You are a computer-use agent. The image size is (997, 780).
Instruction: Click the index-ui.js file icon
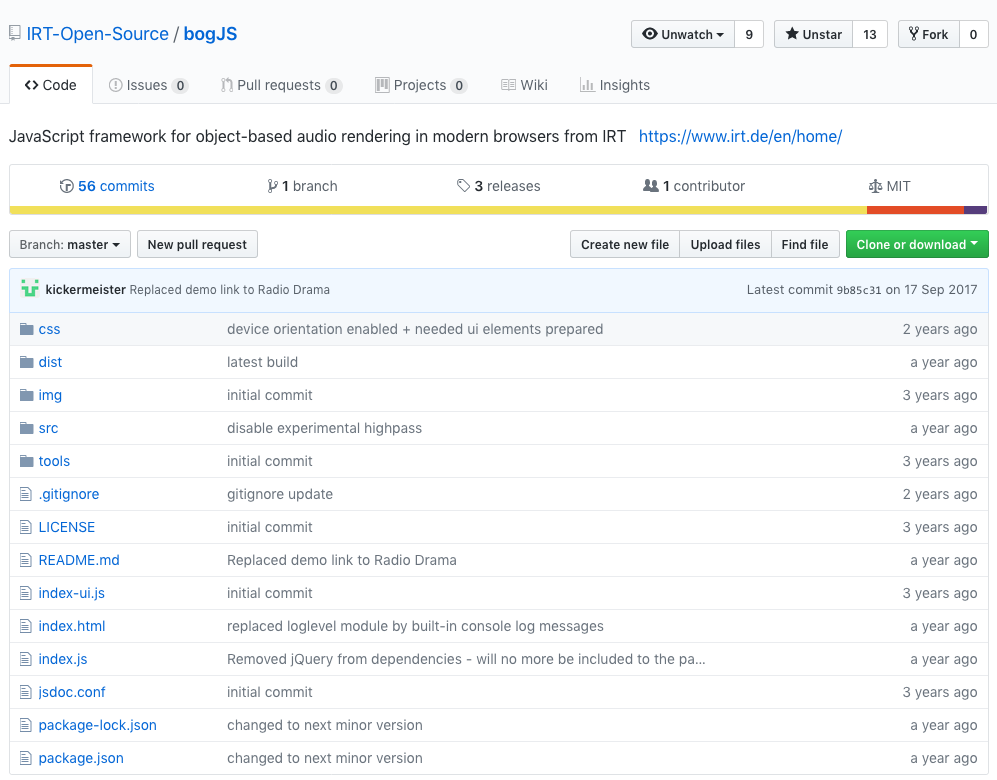coord(25,593)
